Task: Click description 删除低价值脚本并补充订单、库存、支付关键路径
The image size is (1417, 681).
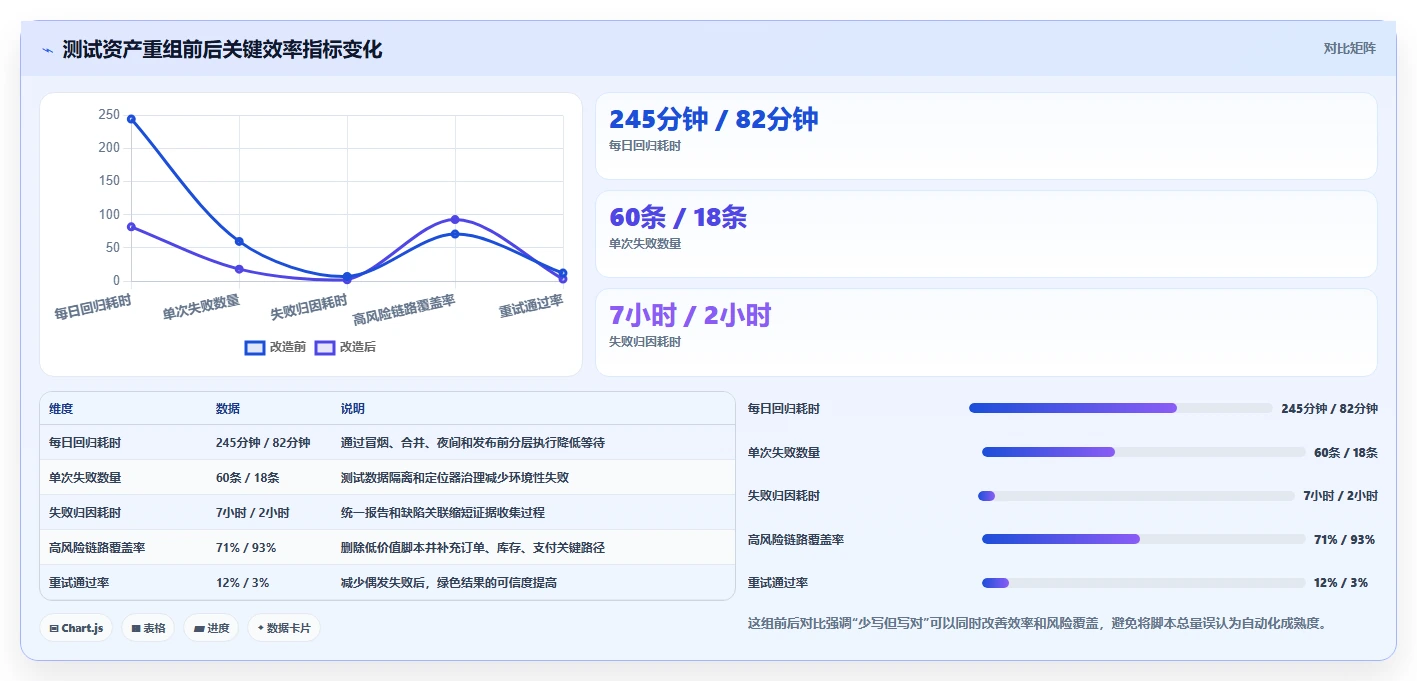Action: coord(473,547)
